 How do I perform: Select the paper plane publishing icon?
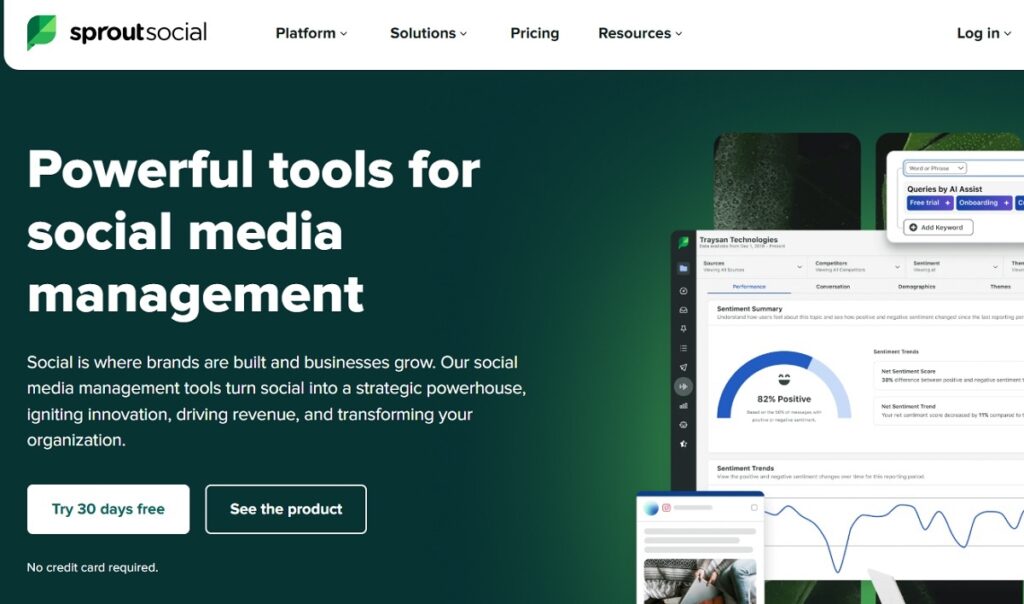[683, 367]
